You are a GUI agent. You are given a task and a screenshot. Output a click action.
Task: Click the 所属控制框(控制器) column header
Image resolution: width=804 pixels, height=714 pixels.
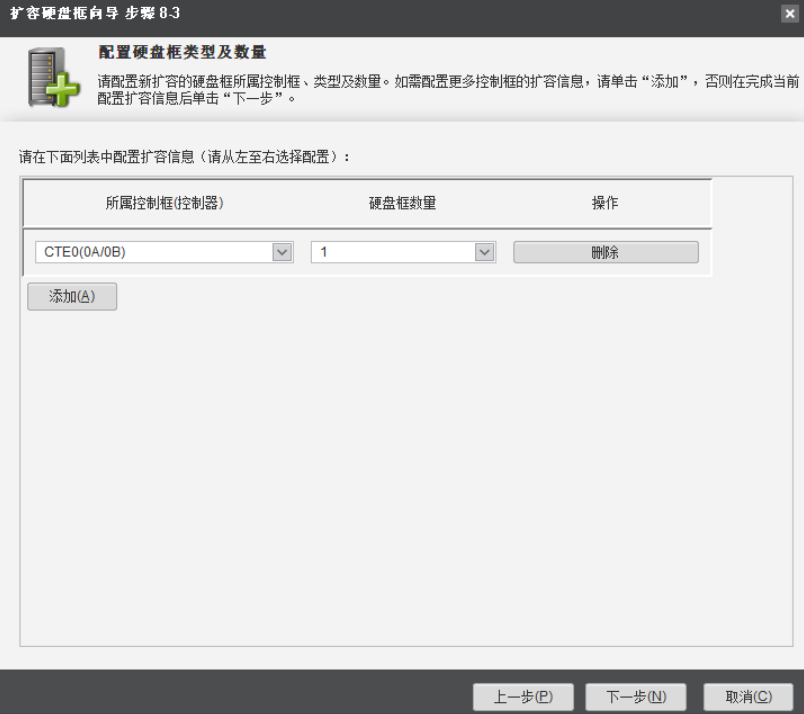click(x=164, y=203)
